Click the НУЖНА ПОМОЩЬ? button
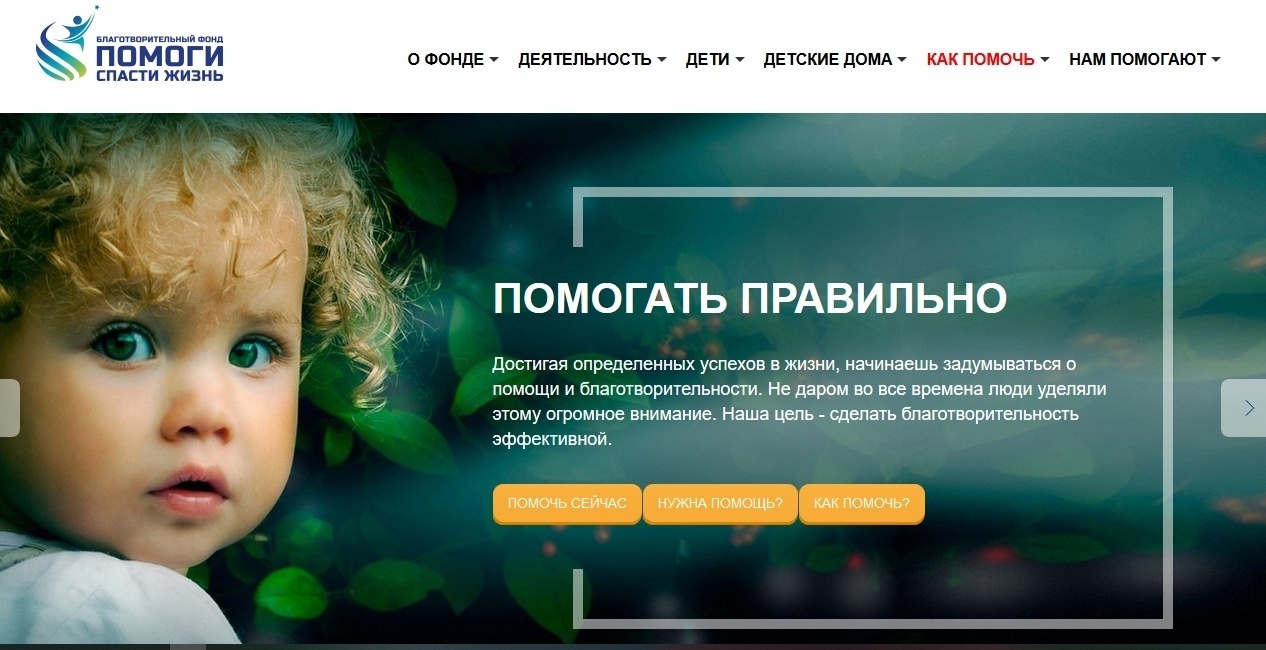This screenshot has height=650, width=1266. pyautogui.click(x=720, y=503)
